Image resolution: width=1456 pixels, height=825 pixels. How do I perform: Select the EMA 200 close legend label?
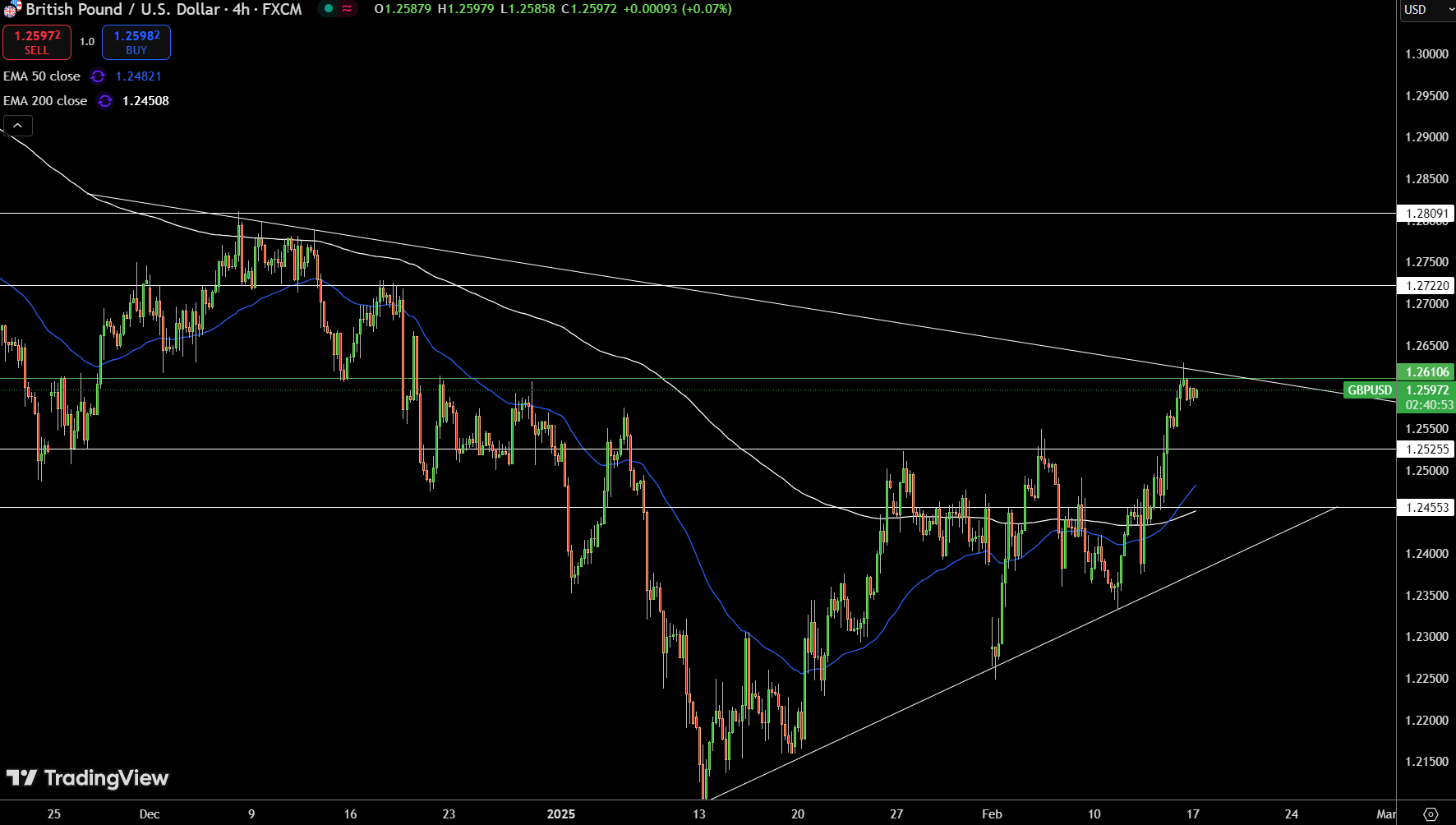(45, 101)
